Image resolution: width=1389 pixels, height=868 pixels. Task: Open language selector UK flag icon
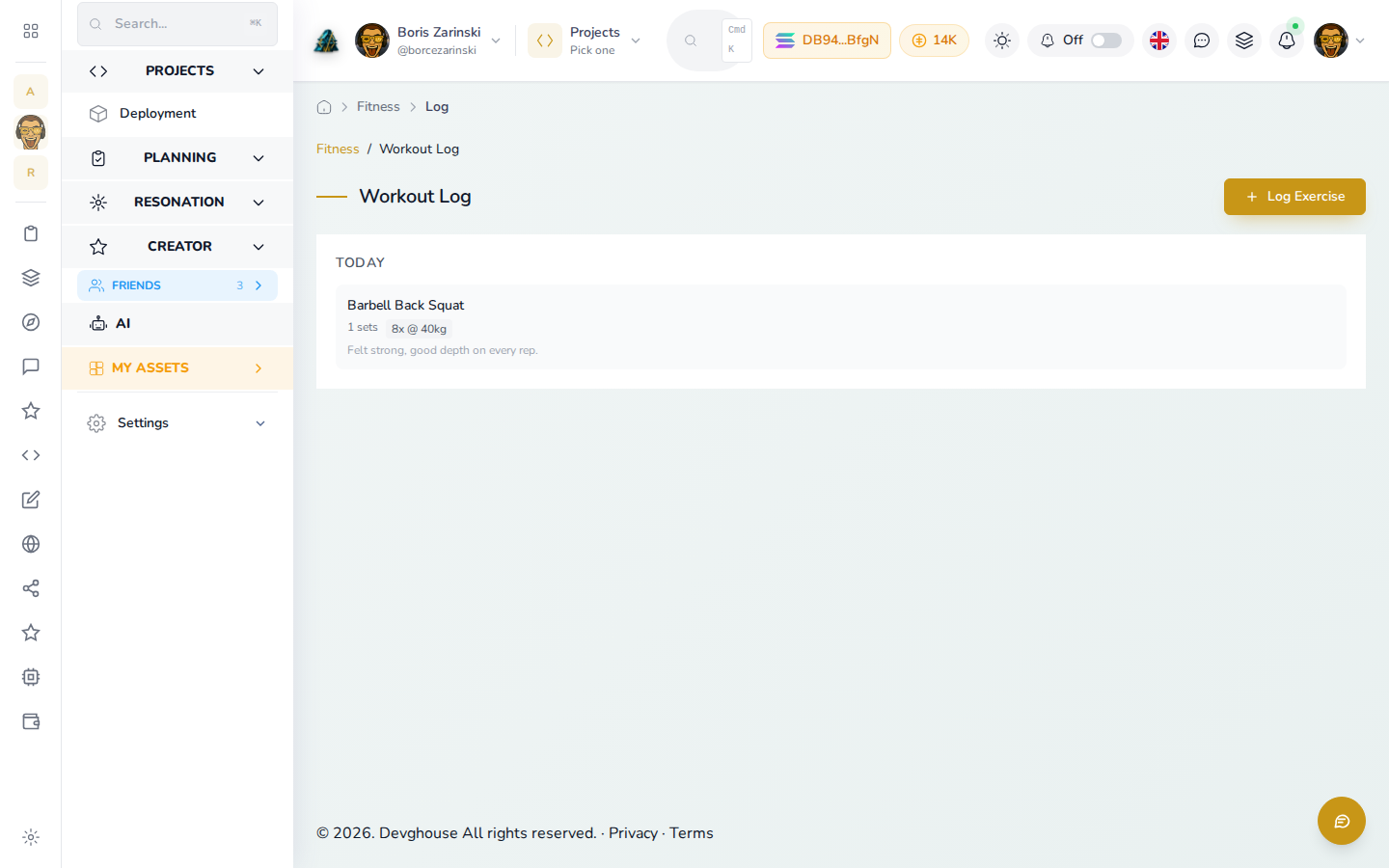pos(1159,41)
